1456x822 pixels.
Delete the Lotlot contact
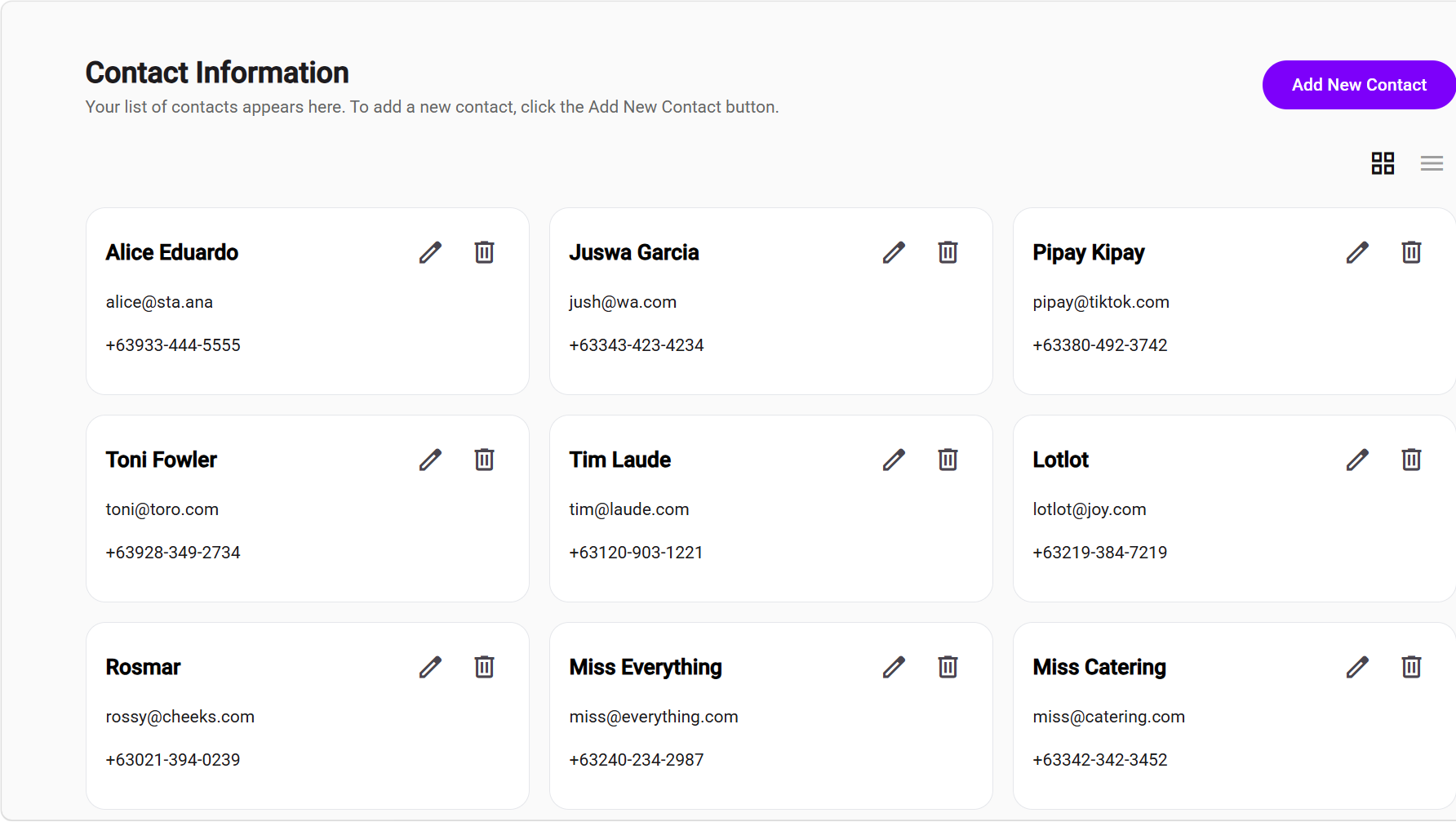pos(1412,460)
